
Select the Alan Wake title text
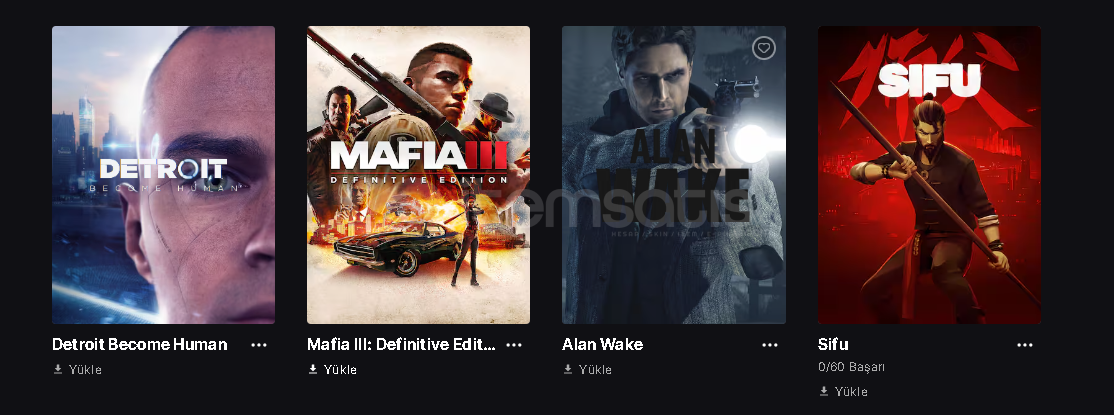[x=602, y=345]
